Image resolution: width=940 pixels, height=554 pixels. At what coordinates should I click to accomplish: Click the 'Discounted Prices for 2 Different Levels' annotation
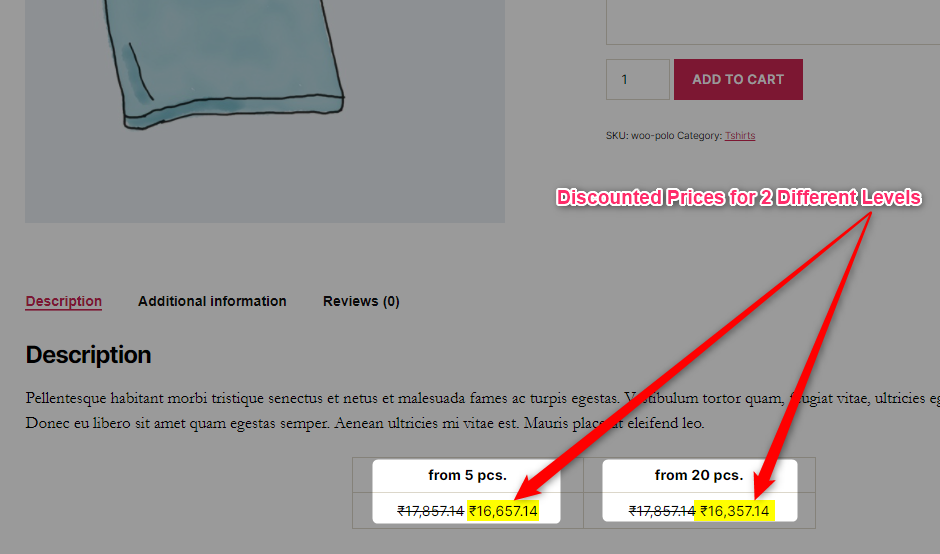[x=739, y=197]
